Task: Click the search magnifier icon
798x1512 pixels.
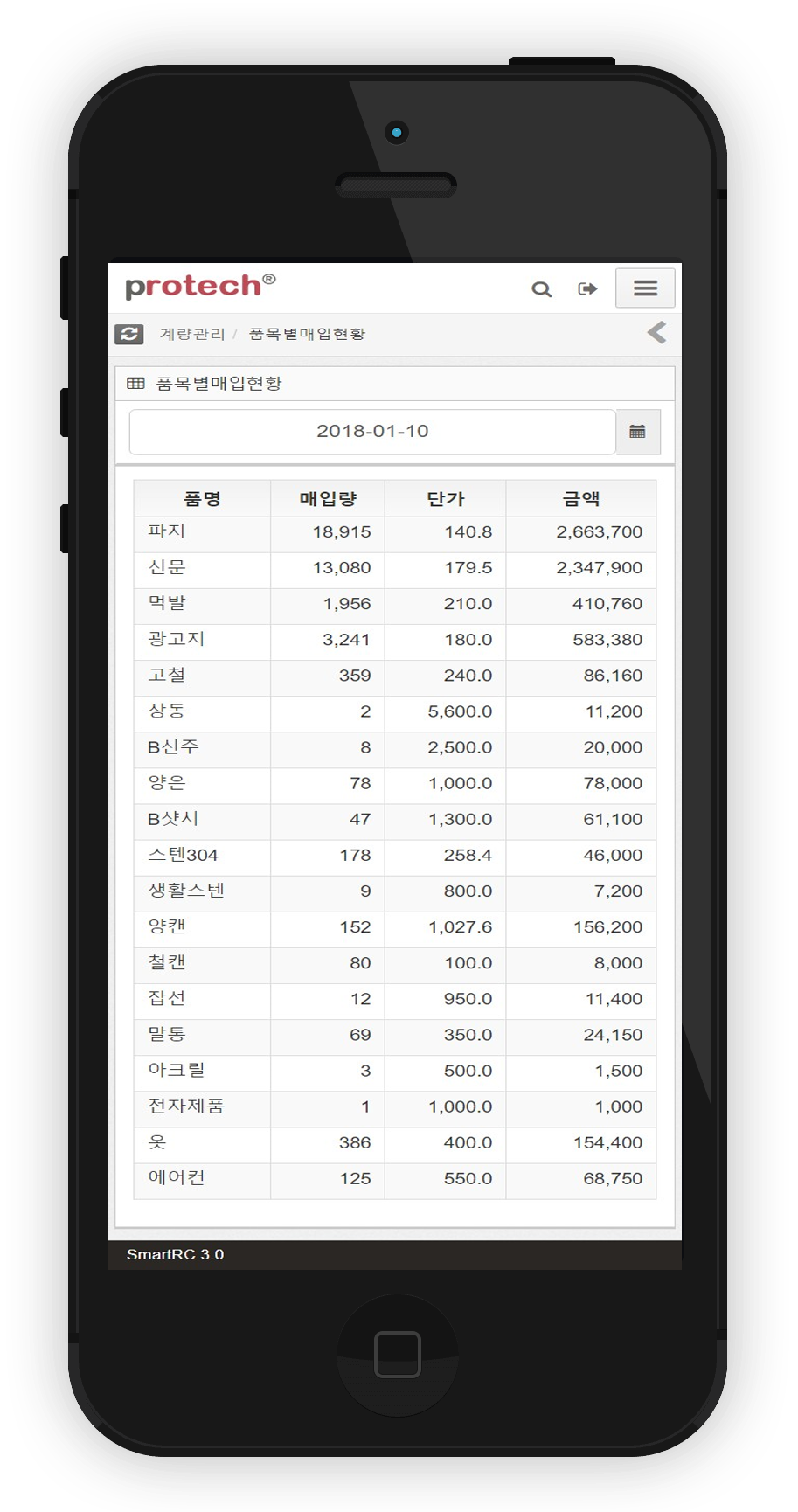Action: click(542, 289)
